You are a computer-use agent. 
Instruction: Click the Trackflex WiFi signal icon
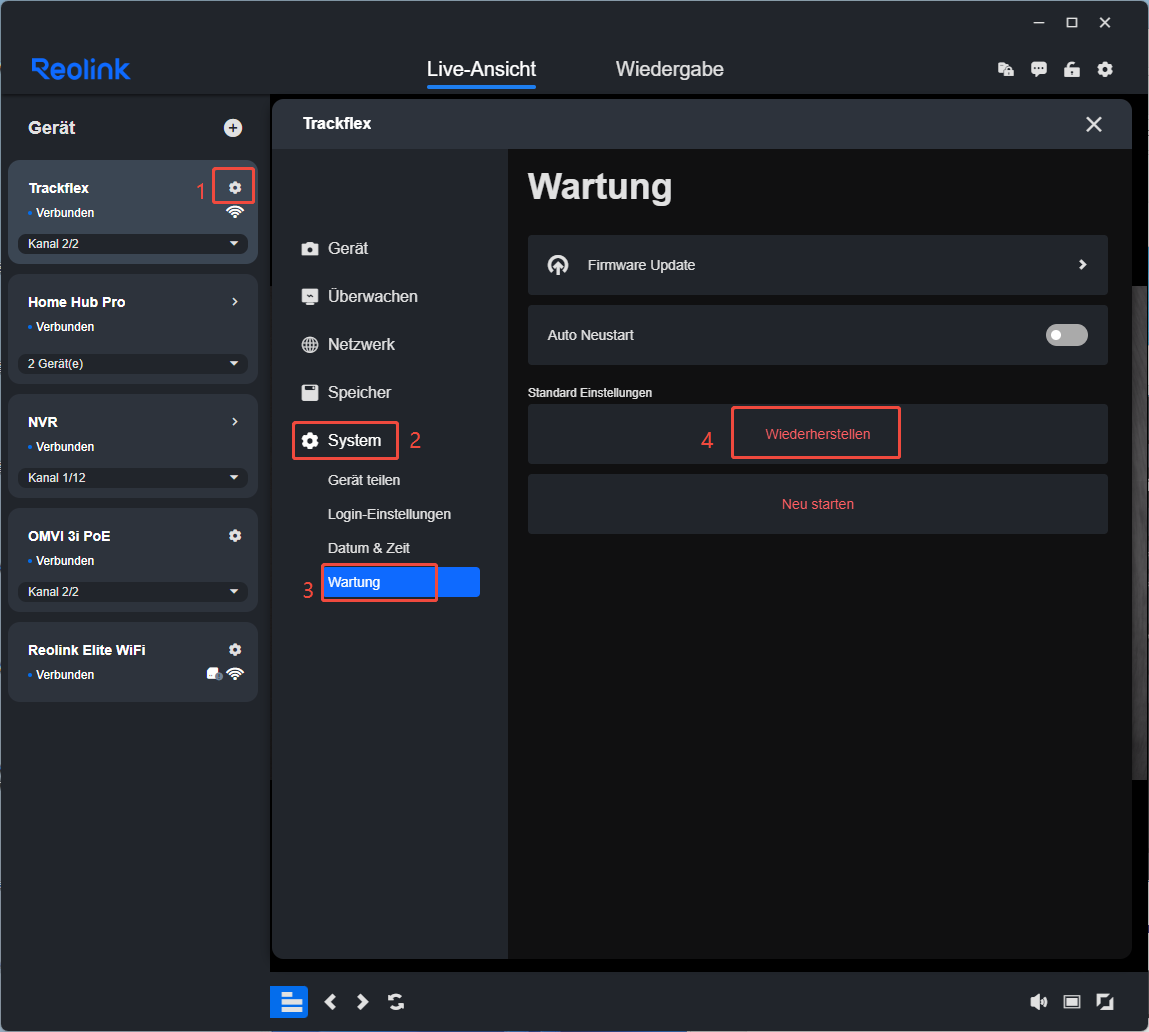click(x=234, y=212)
